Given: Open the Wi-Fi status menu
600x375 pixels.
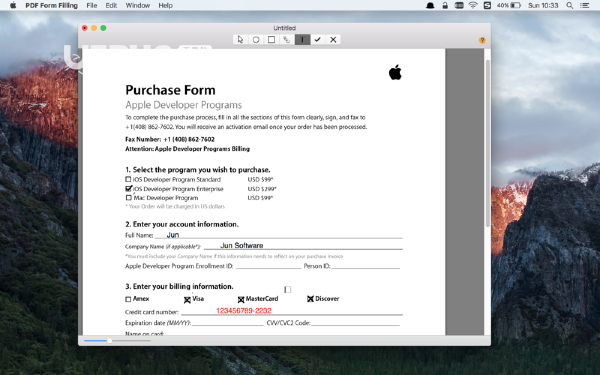Looking at the screenshot, I should click(x=473, y=5).
